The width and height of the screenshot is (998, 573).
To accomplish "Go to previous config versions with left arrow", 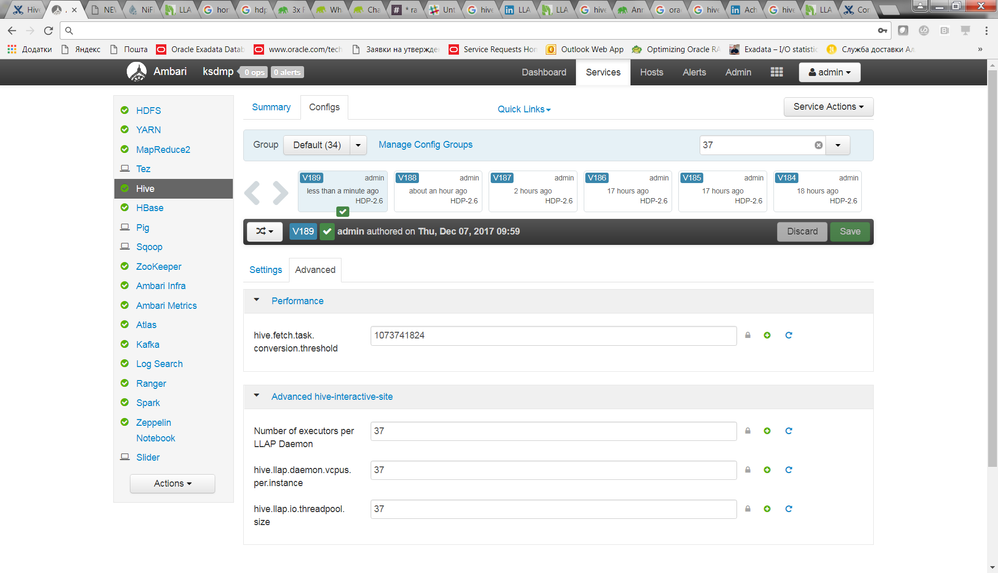I will click(x=252, y=192).
